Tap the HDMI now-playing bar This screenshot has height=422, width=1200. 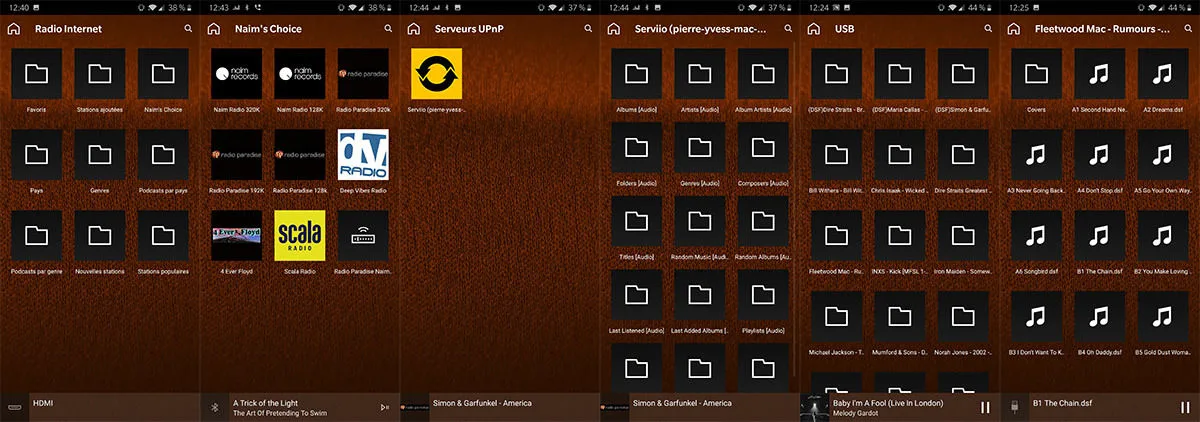click(100, 406)
